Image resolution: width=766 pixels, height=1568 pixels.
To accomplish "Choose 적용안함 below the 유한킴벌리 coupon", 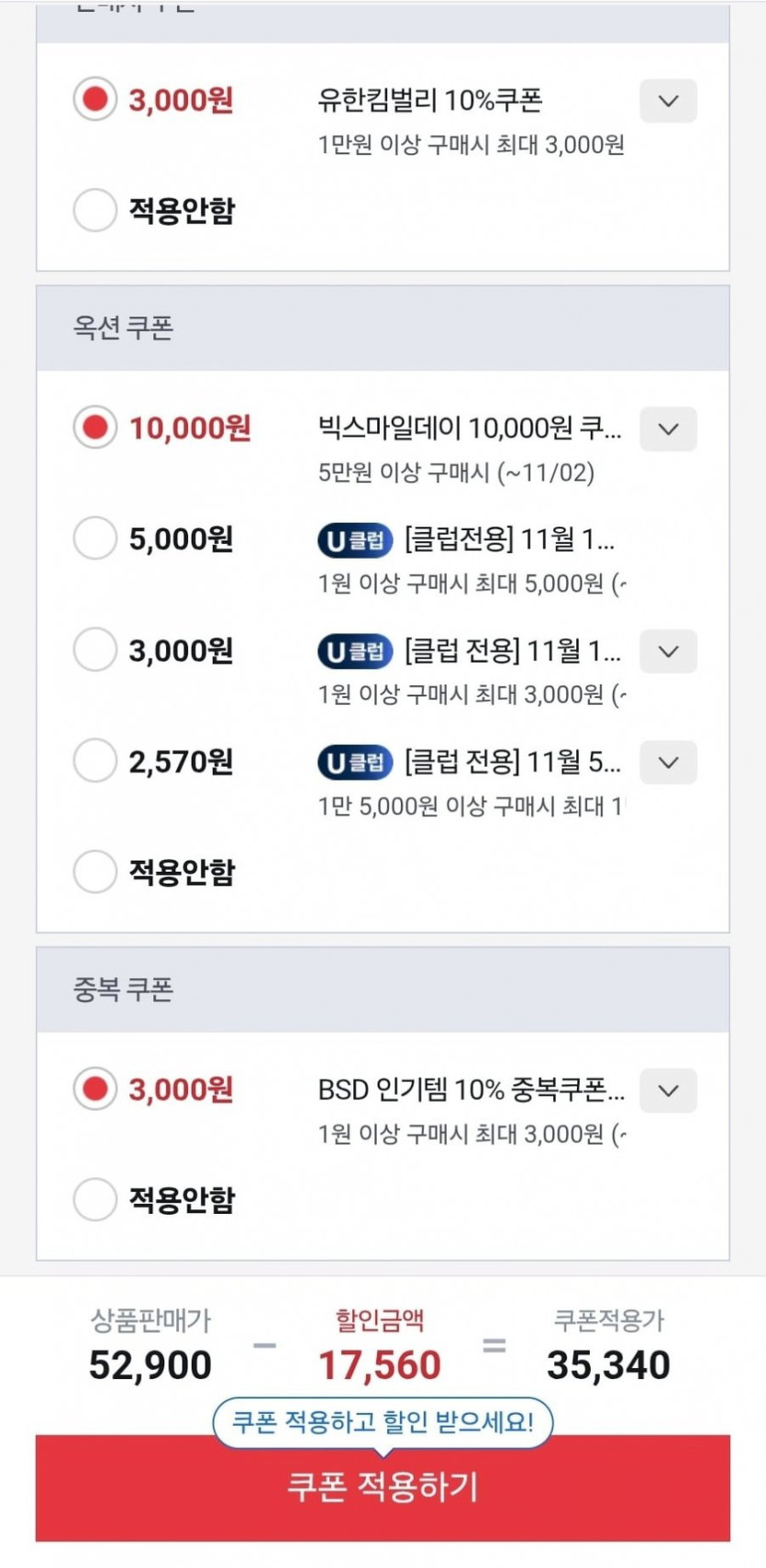I will point(94,210).
